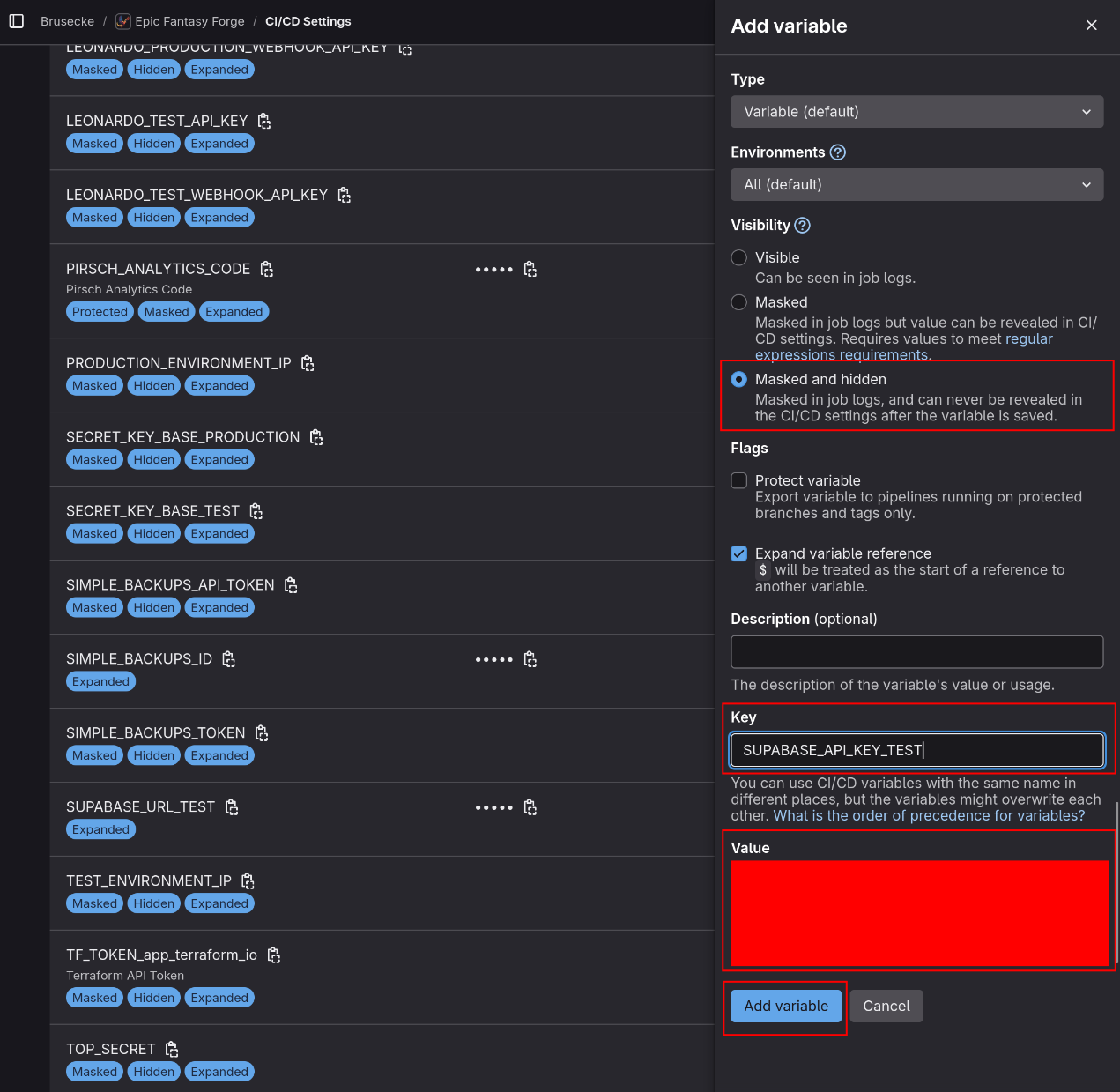Viewport: 1120px width, 1092px height.
Task: Uncheck Expand variable reference
Action: click(738, 553)
